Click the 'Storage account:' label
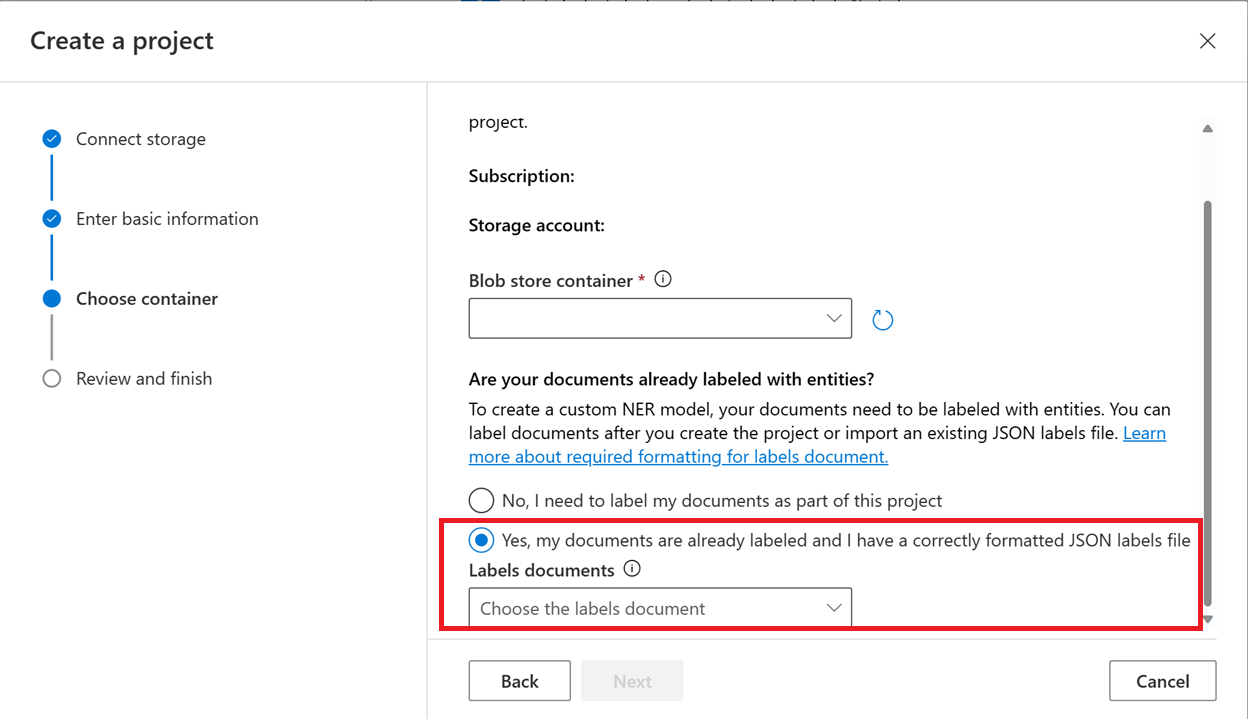This screenshot has width=1248, height=719. (x=537, y=226)
